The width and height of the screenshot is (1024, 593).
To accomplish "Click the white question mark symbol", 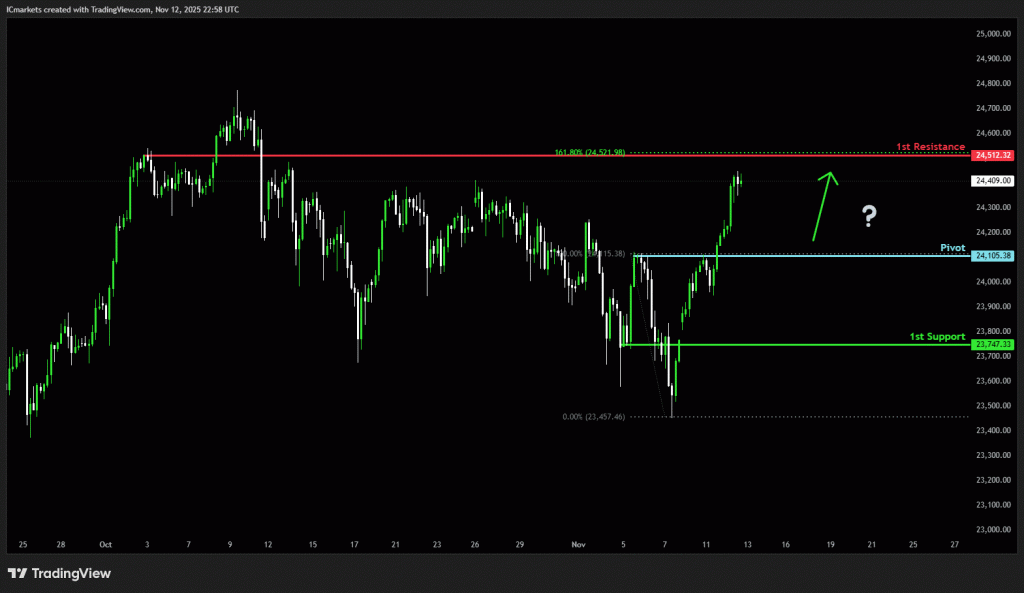I will [869, 214].
